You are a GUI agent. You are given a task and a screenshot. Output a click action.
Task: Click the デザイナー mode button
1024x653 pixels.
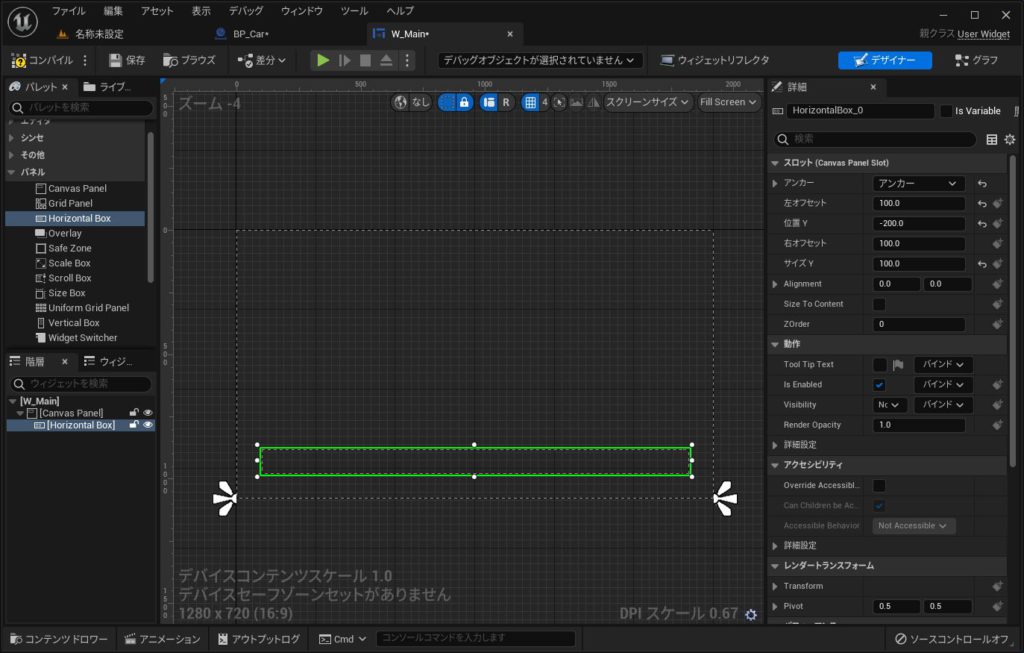pyautogui.click(x=885, y=60)
